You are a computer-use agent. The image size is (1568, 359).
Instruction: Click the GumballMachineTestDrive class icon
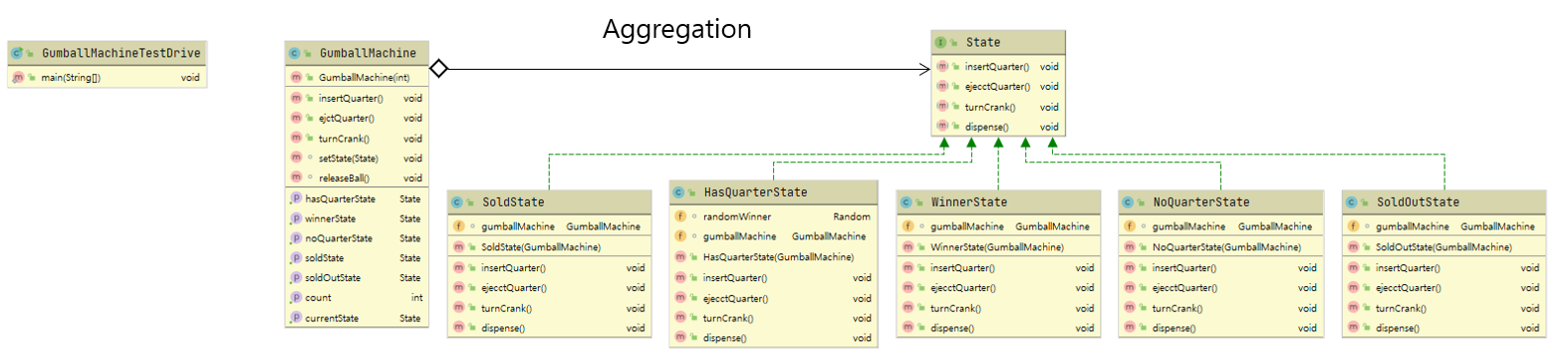17,53
